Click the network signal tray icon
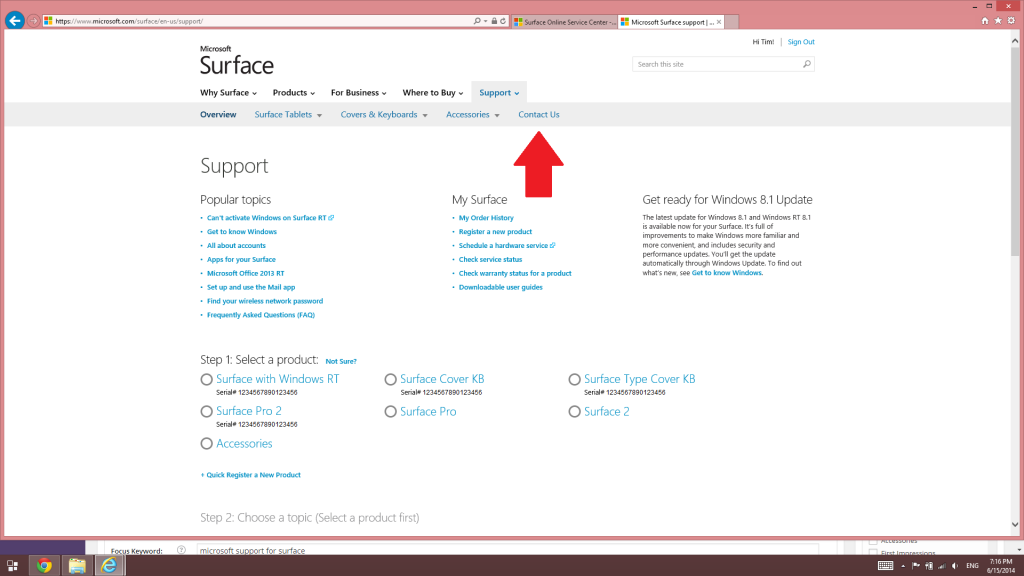Viewport: 1024px width, 576px height. point(942,566)
